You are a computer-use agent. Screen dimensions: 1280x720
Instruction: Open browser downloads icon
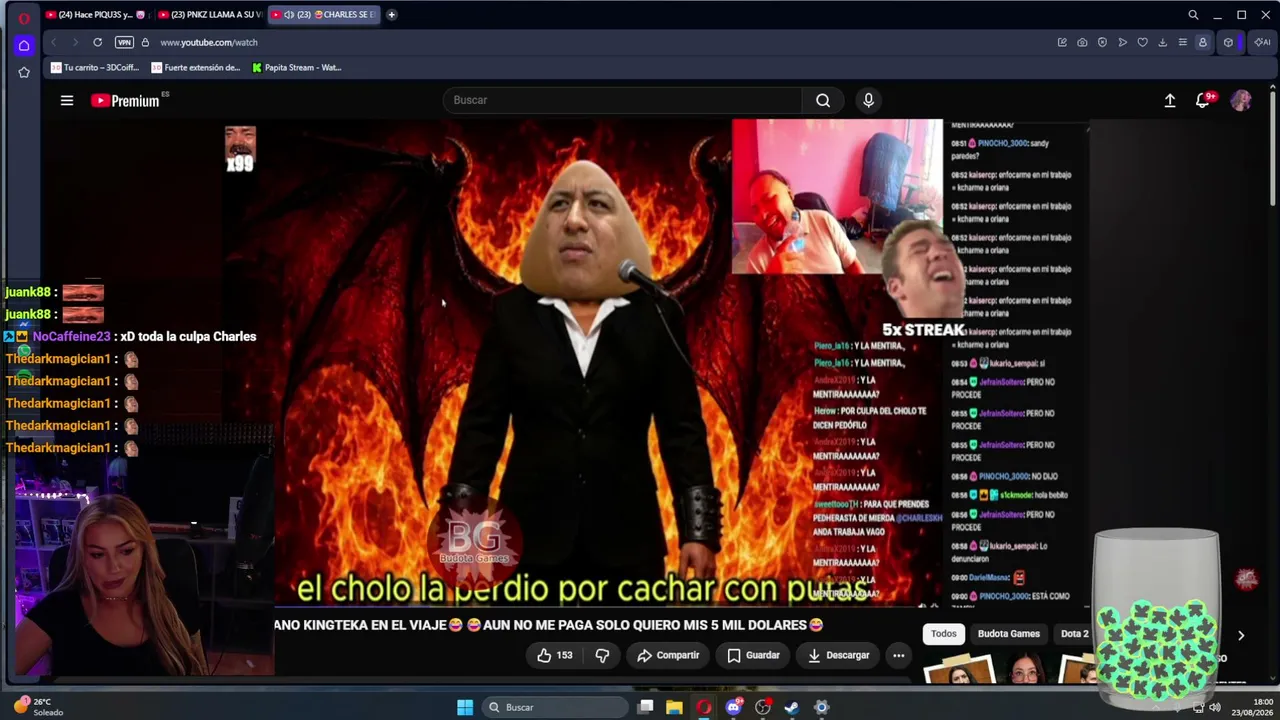coord(1162,42)
